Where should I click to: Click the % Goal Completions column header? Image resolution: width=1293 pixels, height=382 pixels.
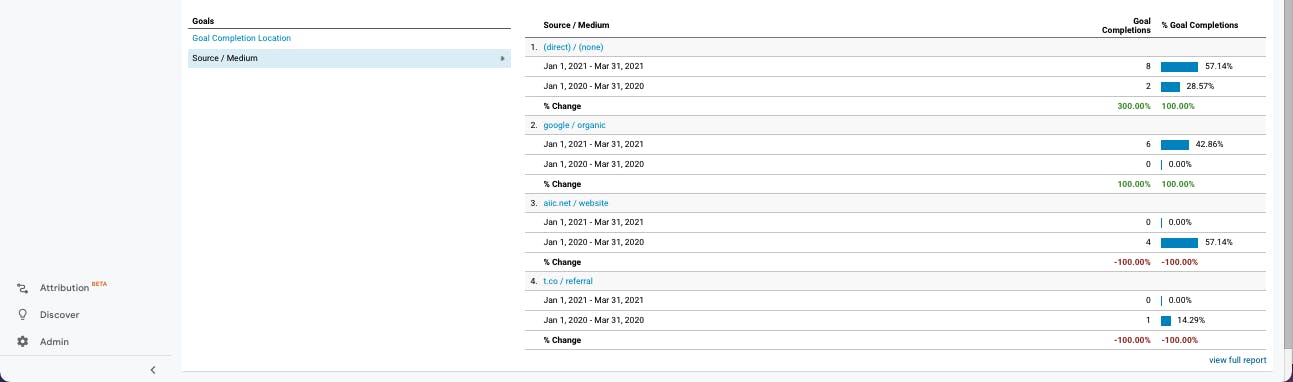coord(1199,25)
